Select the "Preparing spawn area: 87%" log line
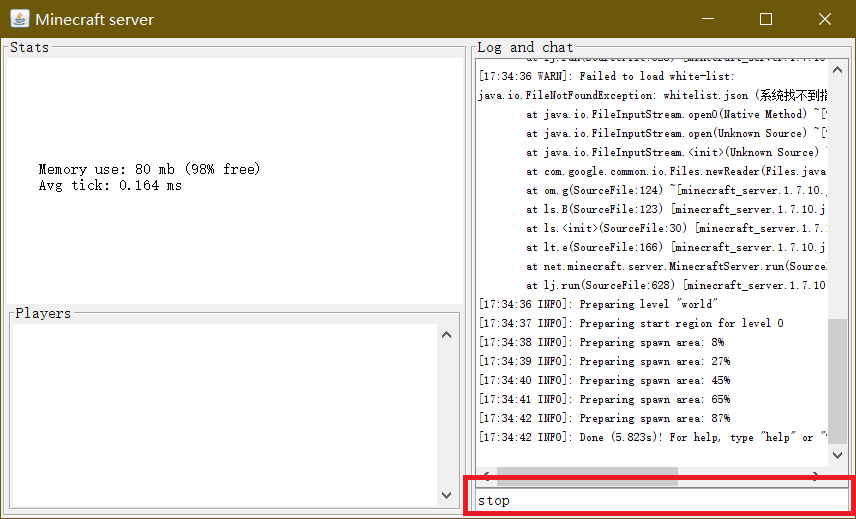This screenshot has width=856, height=519. pos(604,418)
